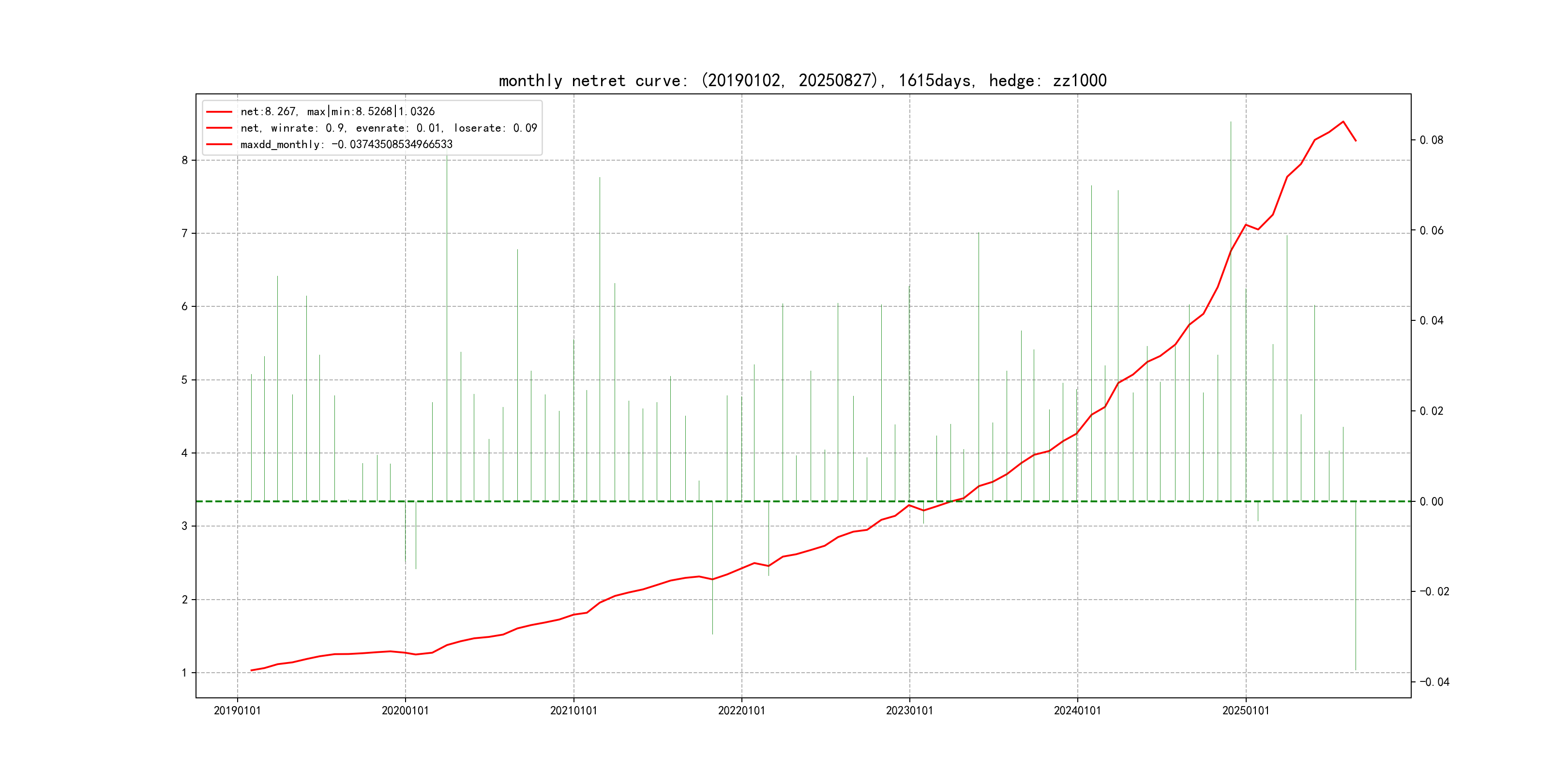The height and width of the screenshot is (784, 1568).
Task: Click the chart title text
Action: click(x=802, y=80)
